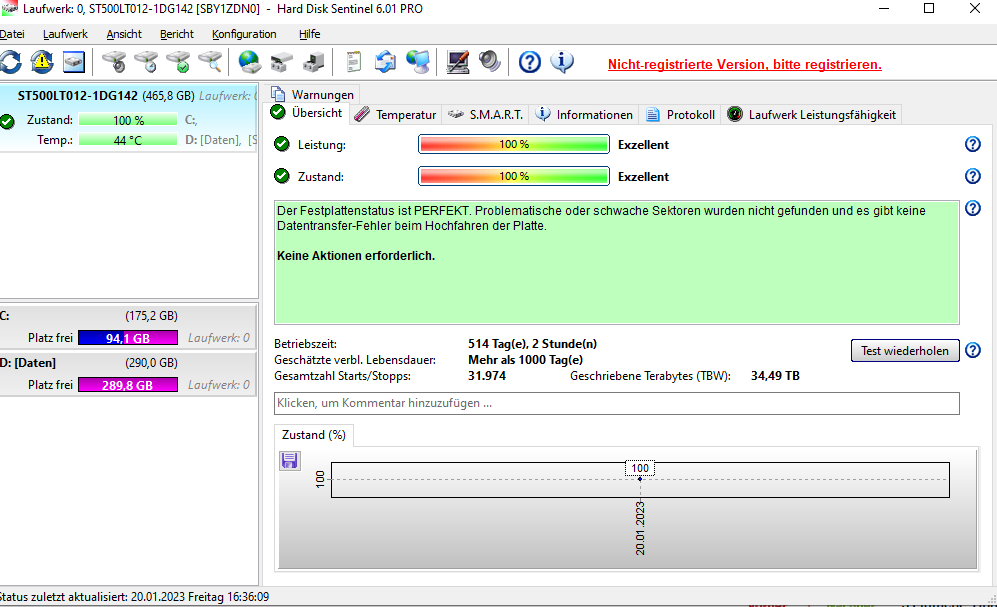Open the Laufwerk menu
997x607 pixels.
[x=65, y=34]
